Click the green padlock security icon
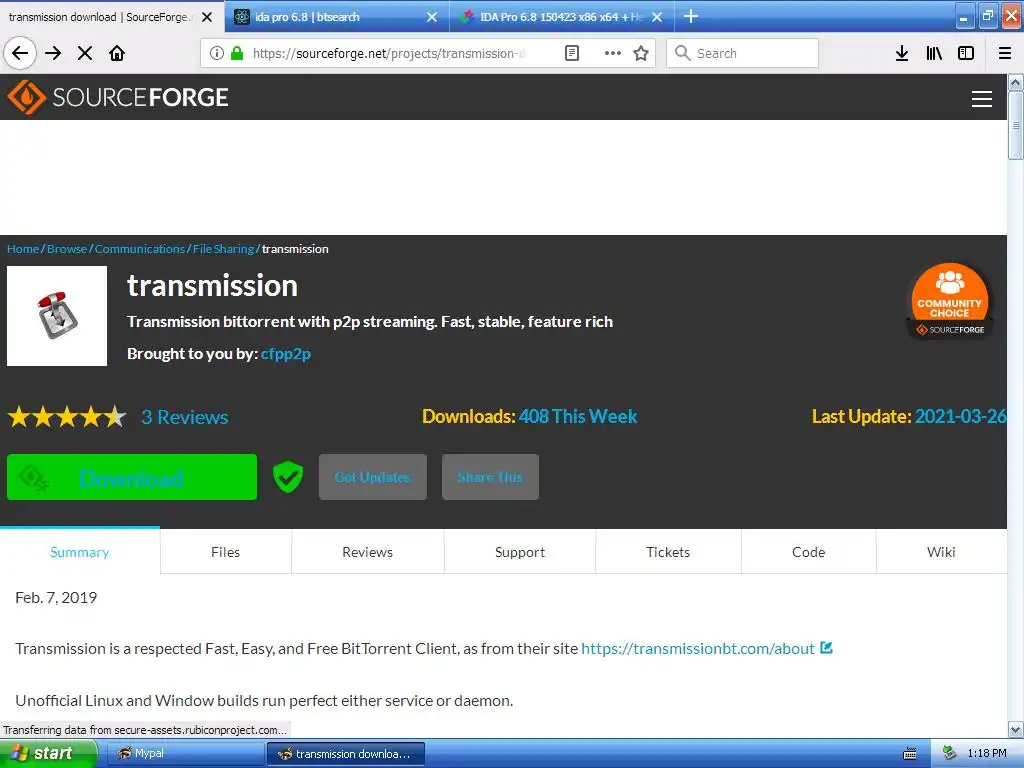 click(x=237, y=53)
